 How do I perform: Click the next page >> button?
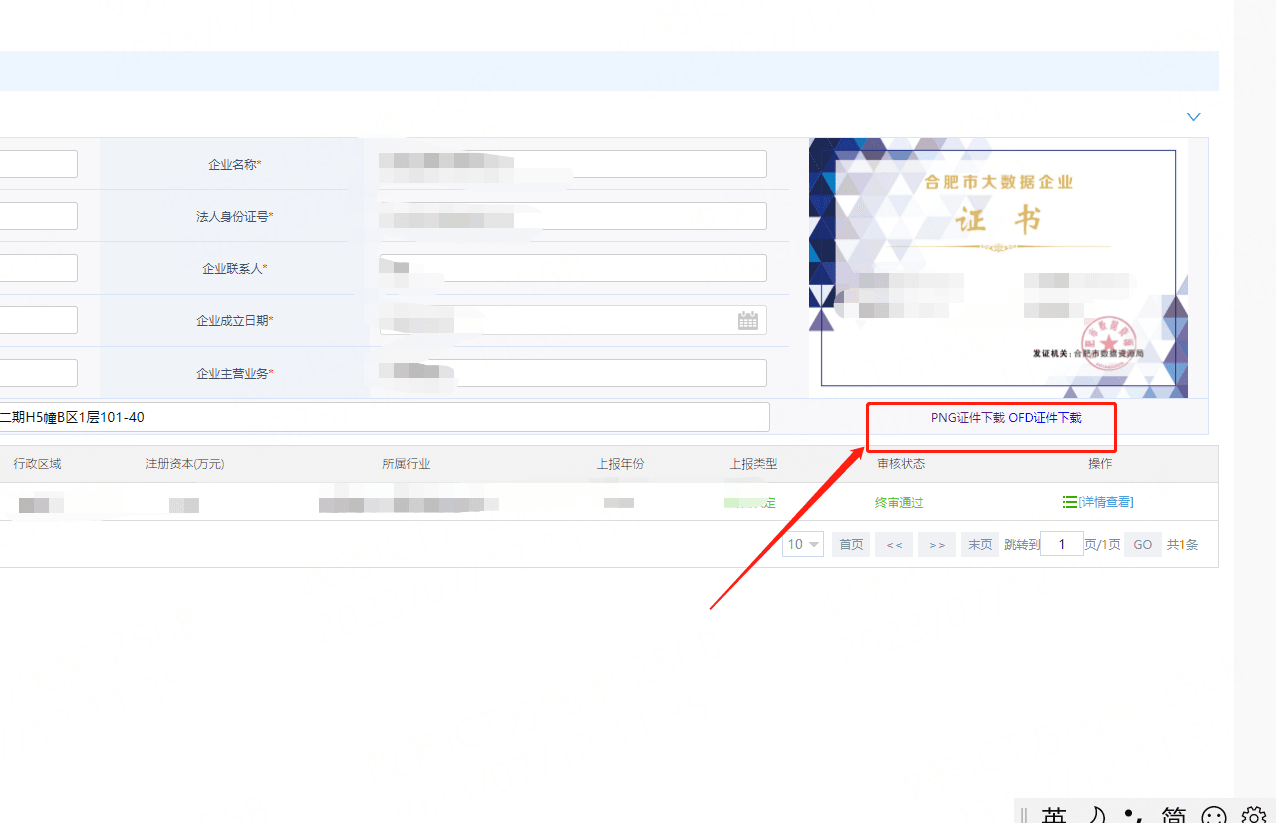point(937,545)
